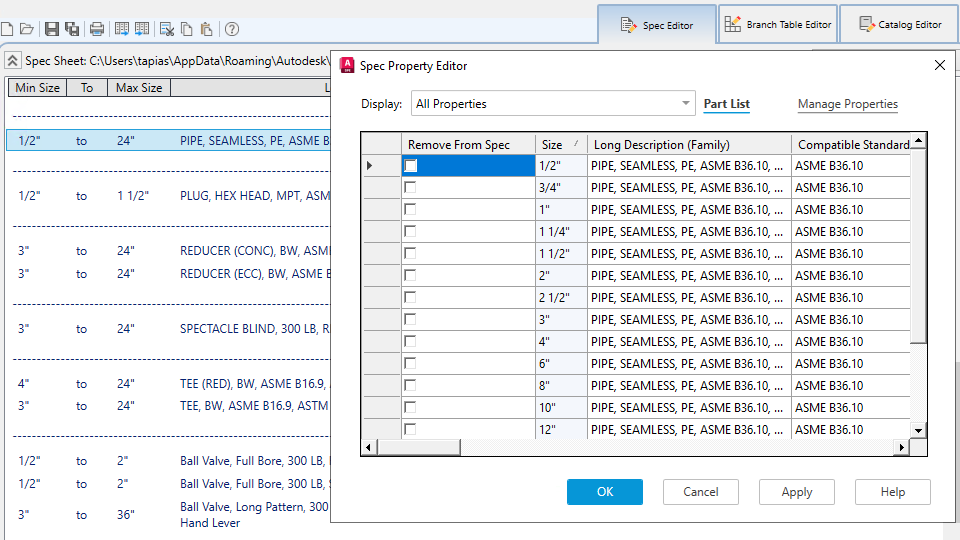Select the PLUG, HEX HEAD row in Spec Sheet

click(x=168, y=196)
